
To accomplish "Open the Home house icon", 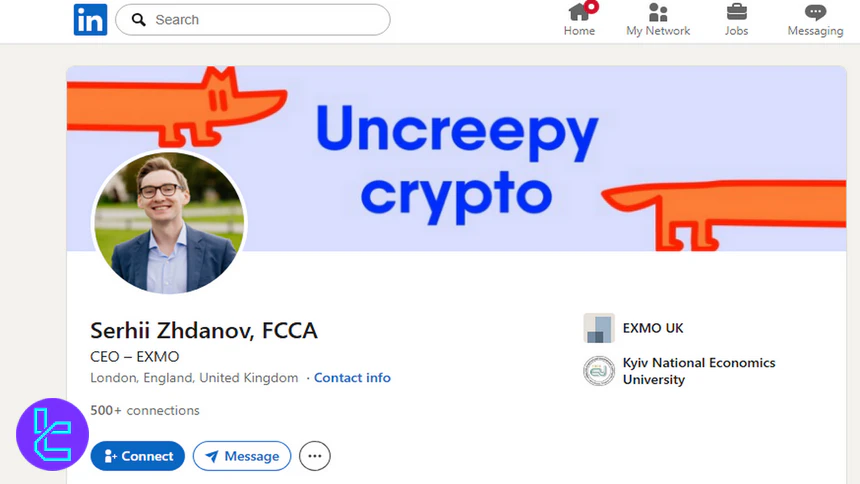I will 579,12.
